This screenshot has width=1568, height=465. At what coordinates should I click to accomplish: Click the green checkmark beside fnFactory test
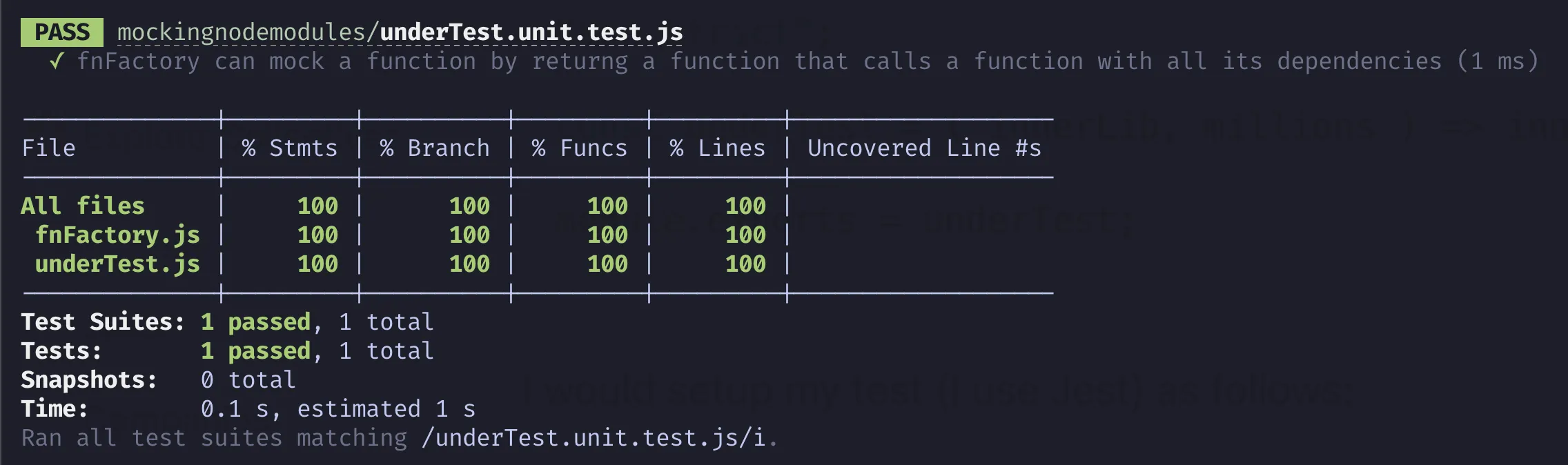[57, 61]
